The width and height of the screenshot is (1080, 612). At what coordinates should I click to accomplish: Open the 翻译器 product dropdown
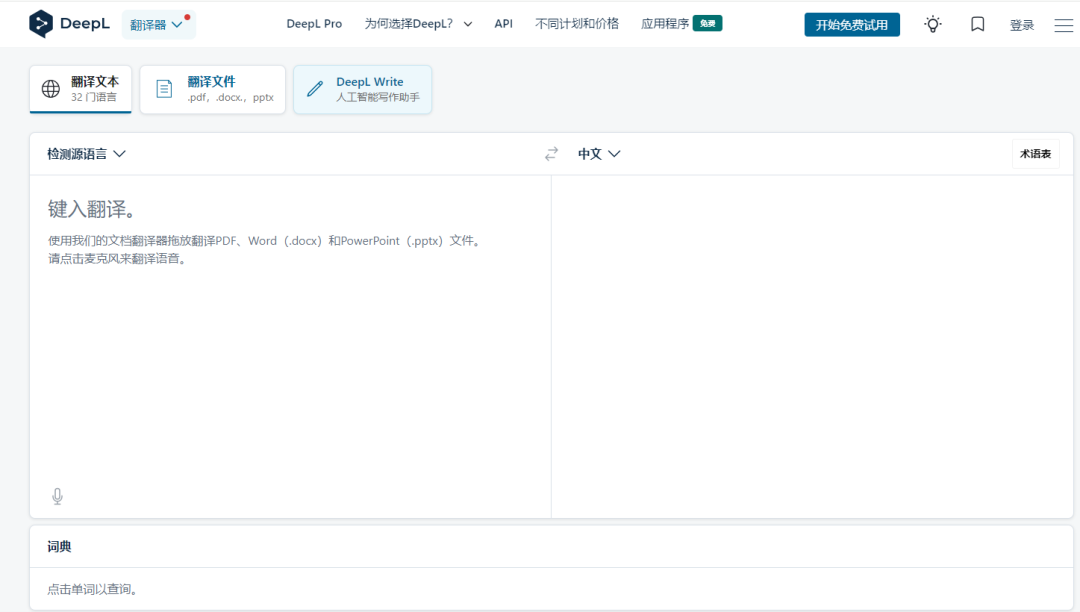pyautogui.click(x=158, y=25)
